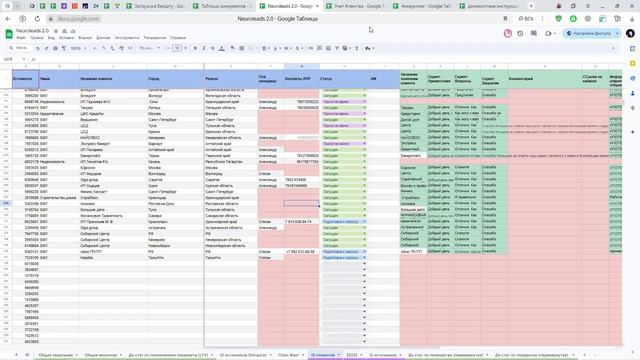
Task: Open status dropdown in Helplife row
Action: click(364, 258)
